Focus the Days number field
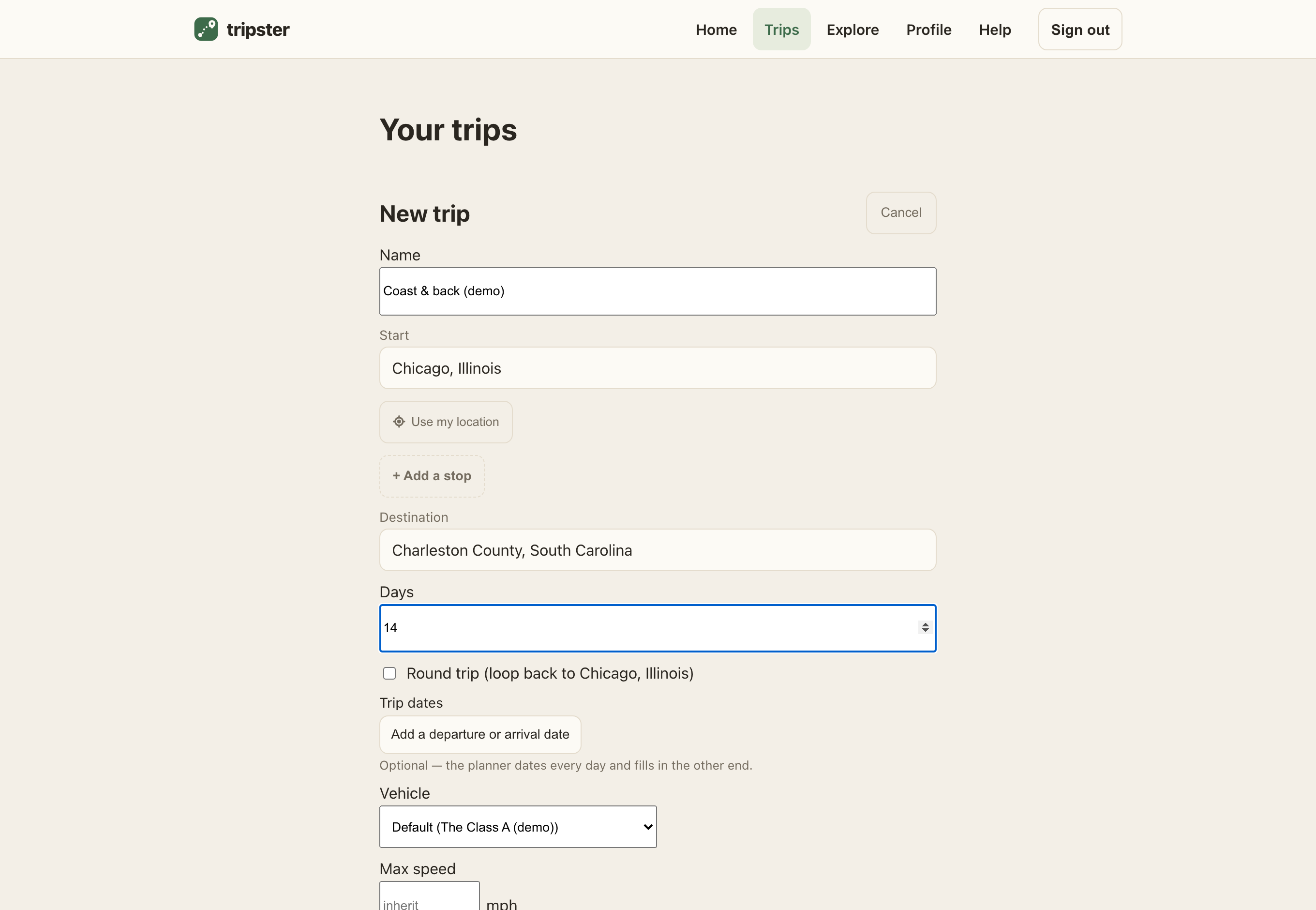Screen dimensions: 1316x910 658,628
